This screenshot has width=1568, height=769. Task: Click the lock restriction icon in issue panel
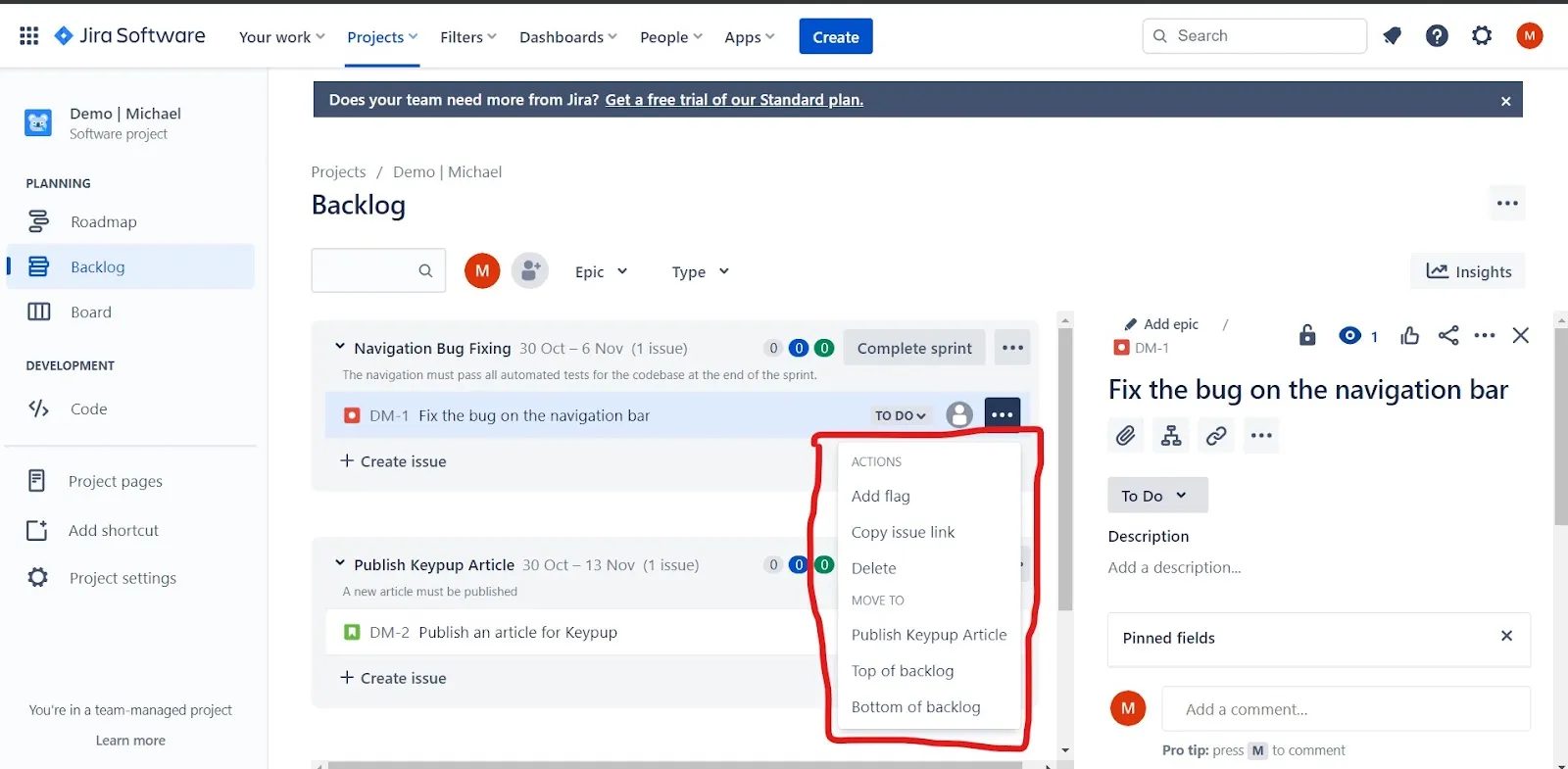click(x=1307, y=335)
